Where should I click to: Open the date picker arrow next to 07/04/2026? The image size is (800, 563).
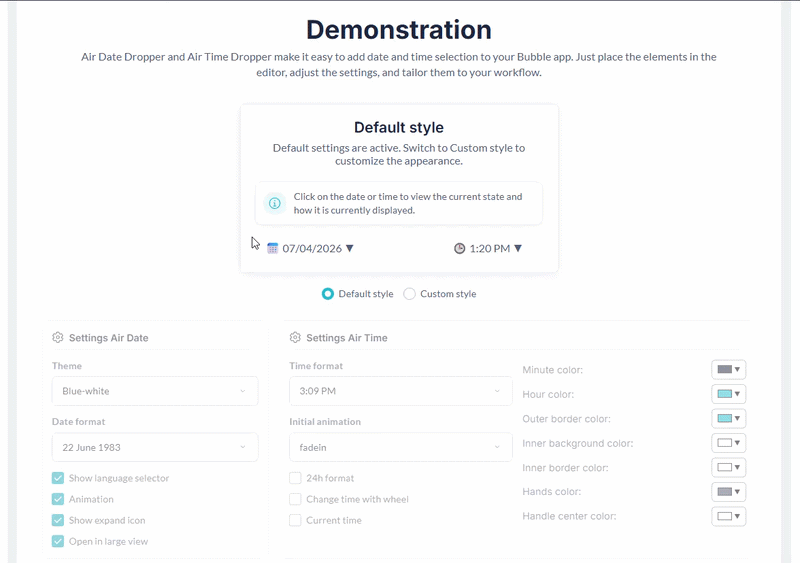tap(349, 248)
